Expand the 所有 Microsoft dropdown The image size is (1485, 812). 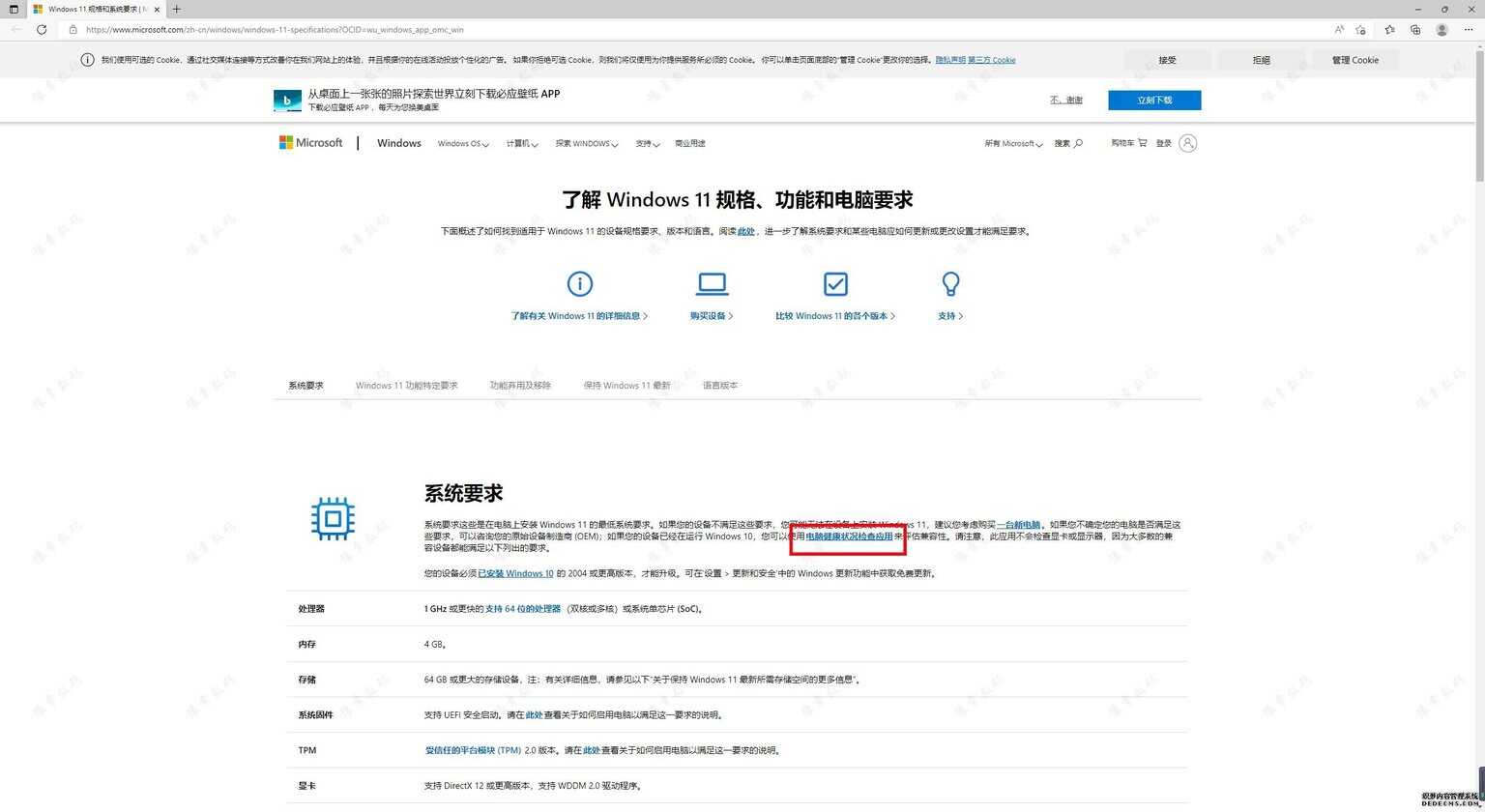tap(1013, 143)
